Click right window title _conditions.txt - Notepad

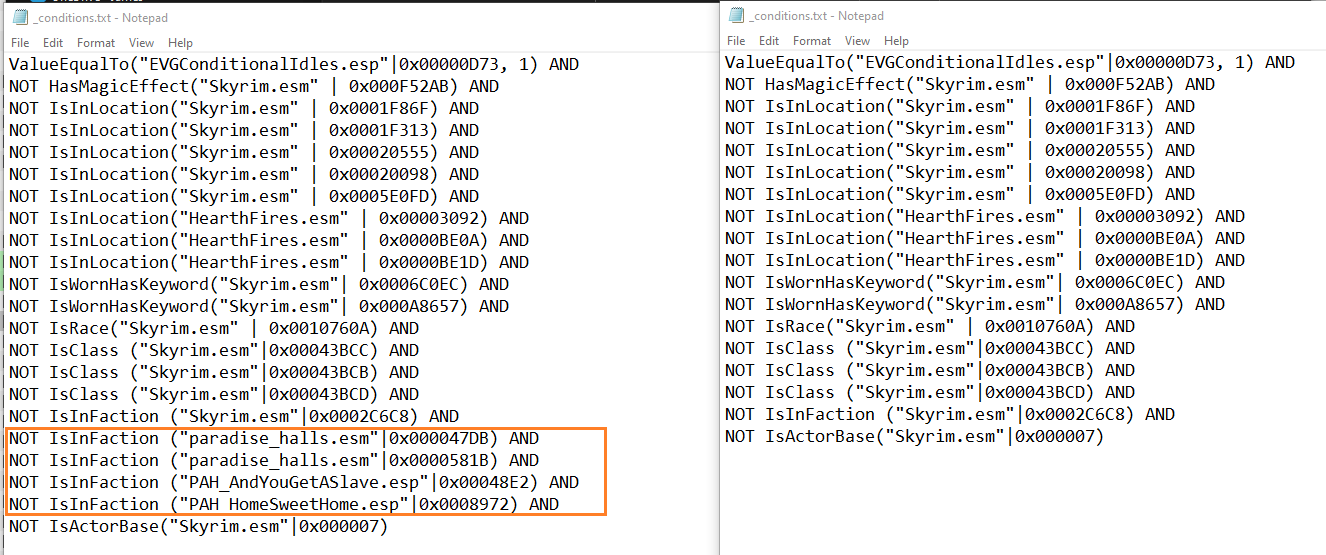[x=817, y=15]
